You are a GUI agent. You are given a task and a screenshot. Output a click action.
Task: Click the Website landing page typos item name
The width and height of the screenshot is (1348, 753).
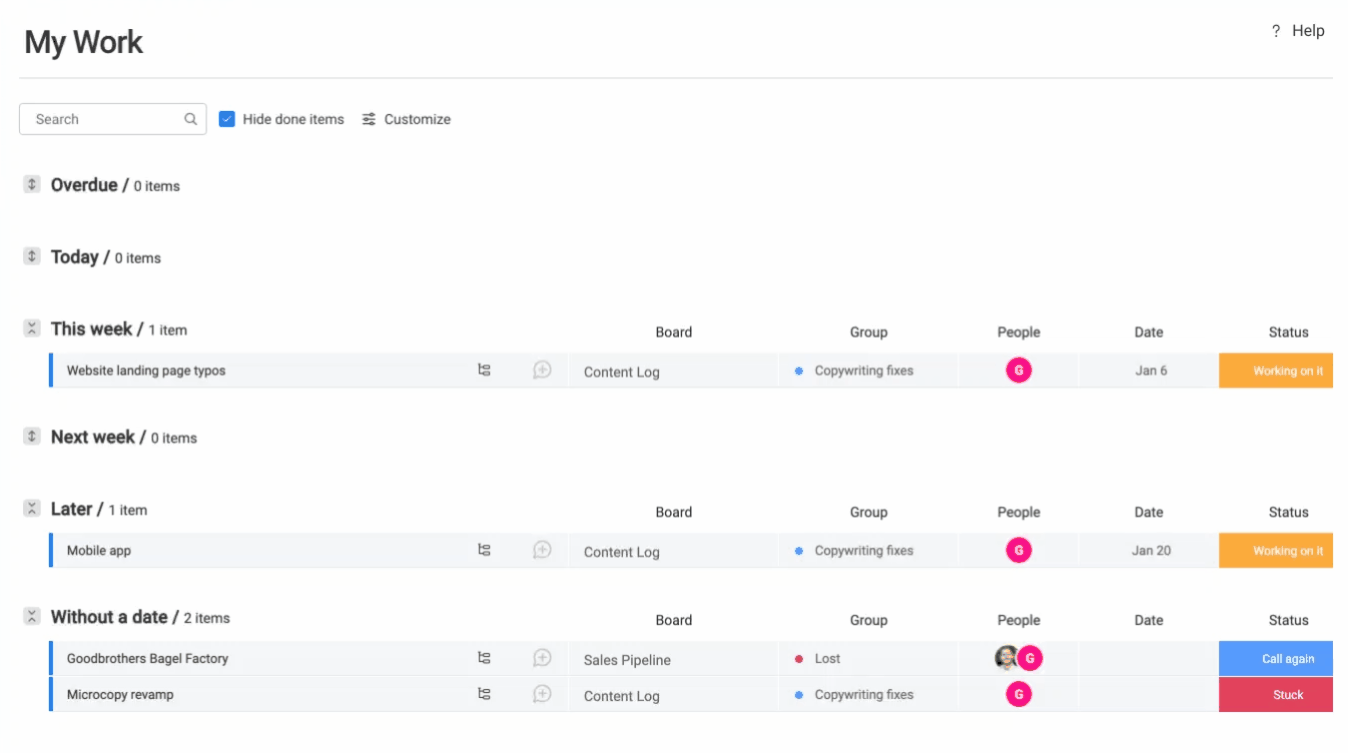pyautogui.click(x=146, y=370)
